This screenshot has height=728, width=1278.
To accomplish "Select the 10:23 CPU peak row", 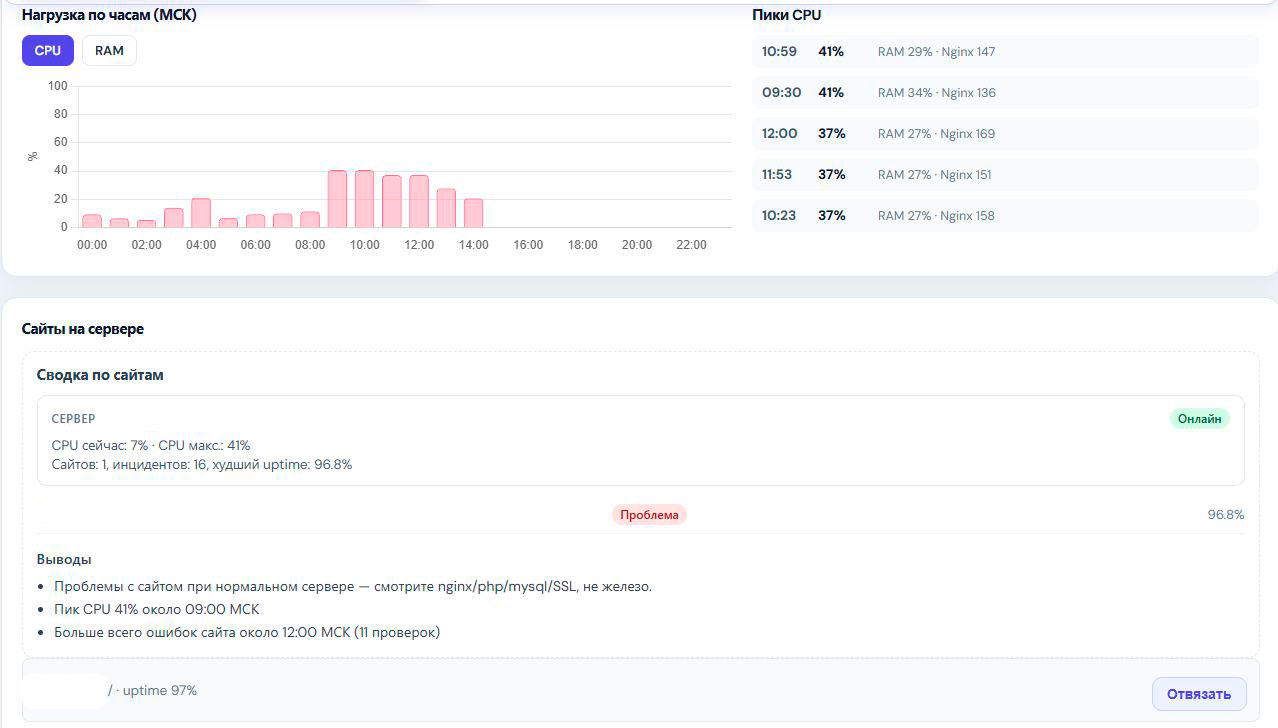I will tap(1005, 216).
